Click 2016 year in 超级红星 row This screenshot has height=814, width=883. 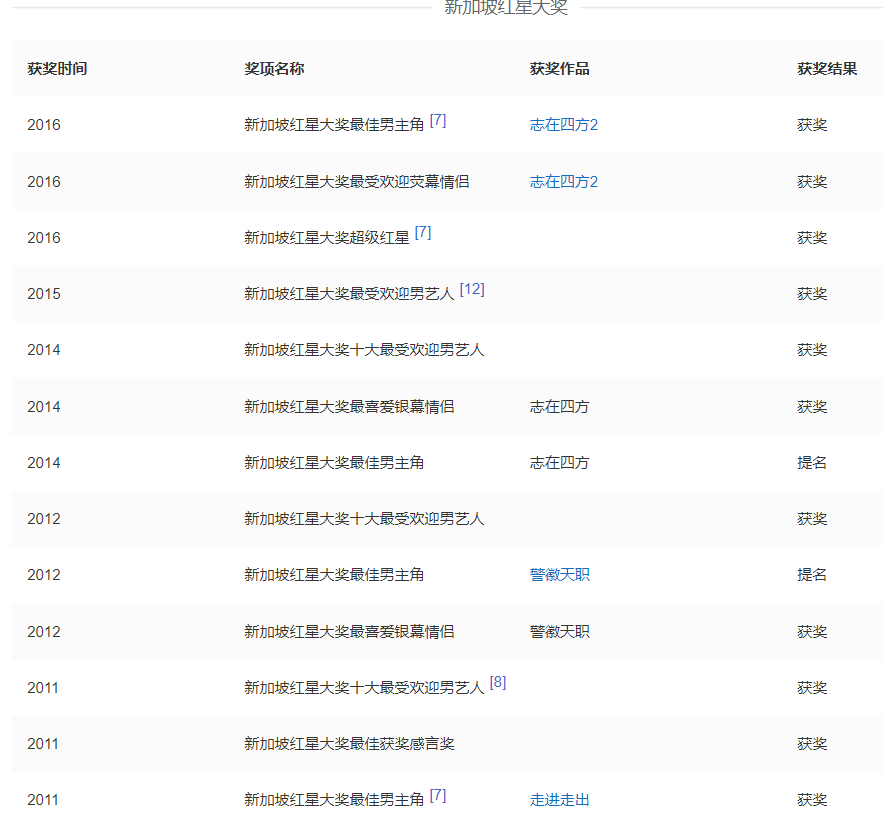(x=44, y=238)
